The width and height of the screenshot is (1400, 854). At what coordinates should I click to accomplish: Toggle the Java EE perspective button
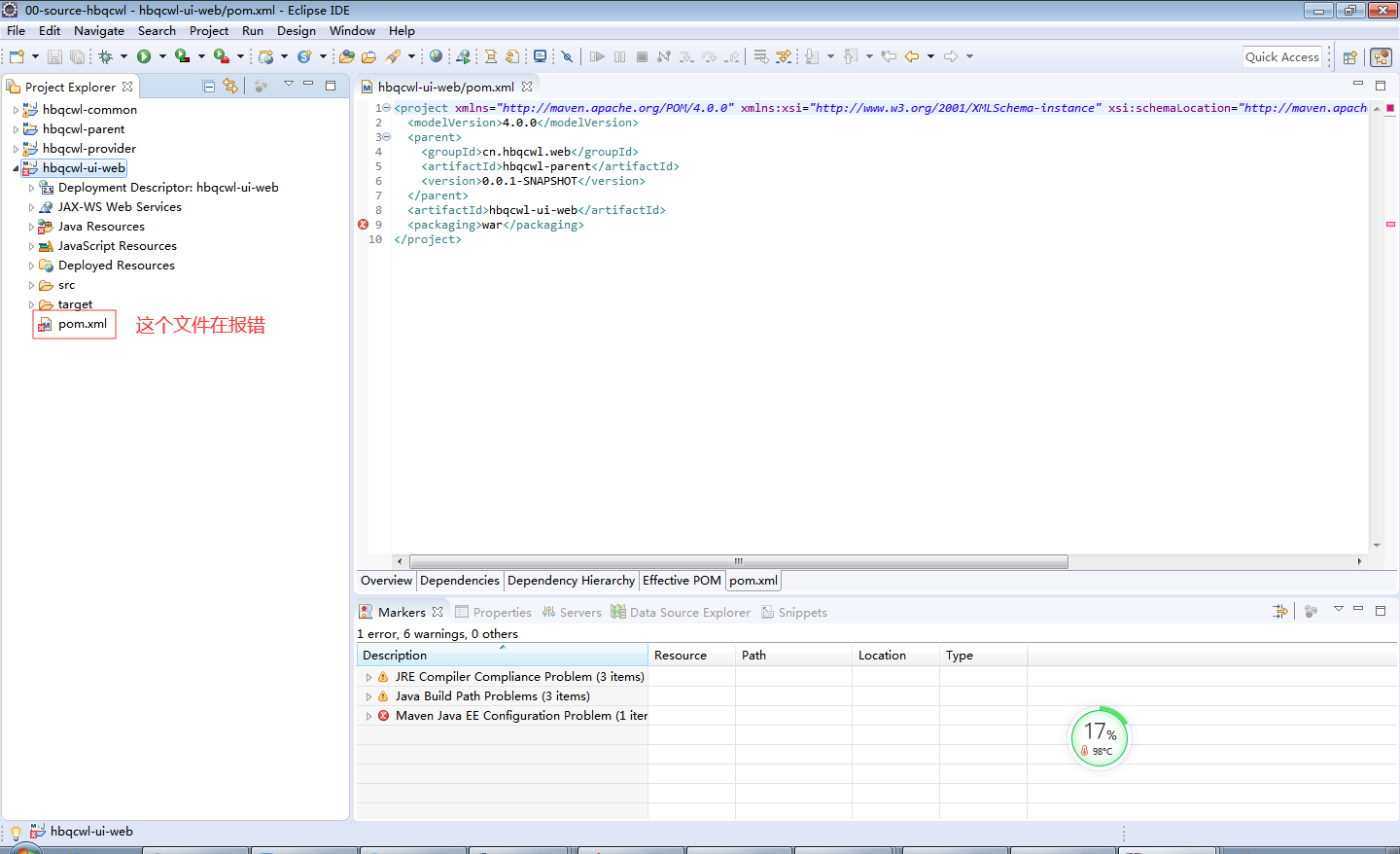1381,57
